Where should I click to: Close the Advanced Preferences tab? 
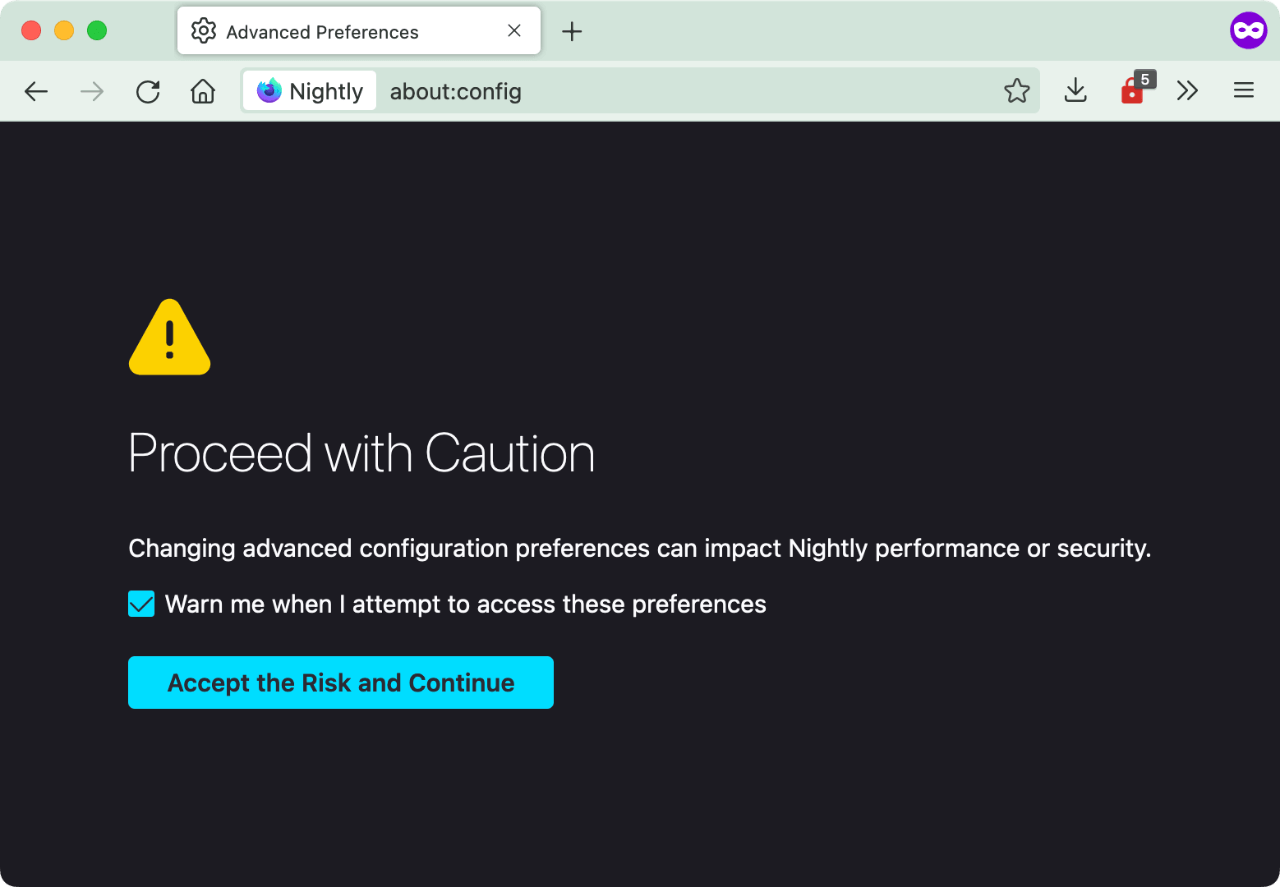coord(514,31)
